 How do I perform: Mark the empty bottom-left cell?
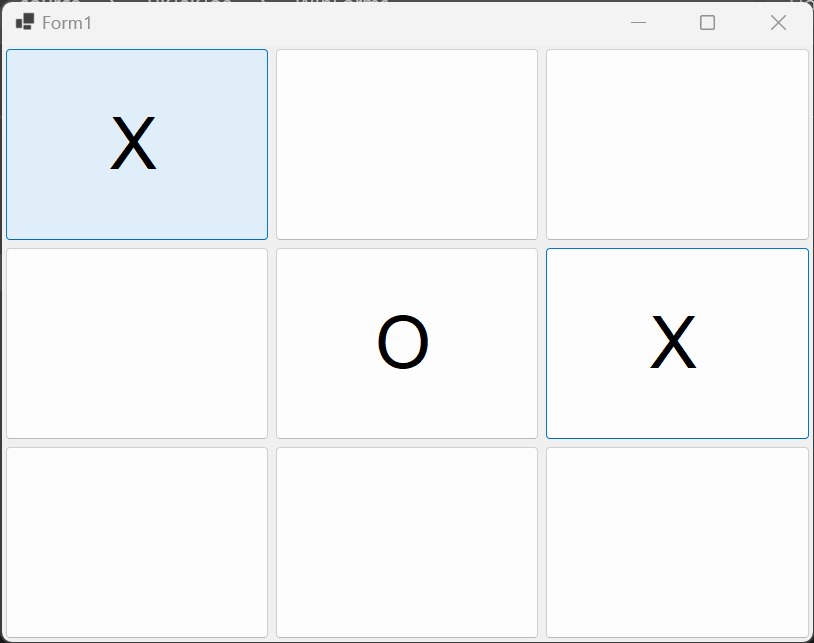137,542
